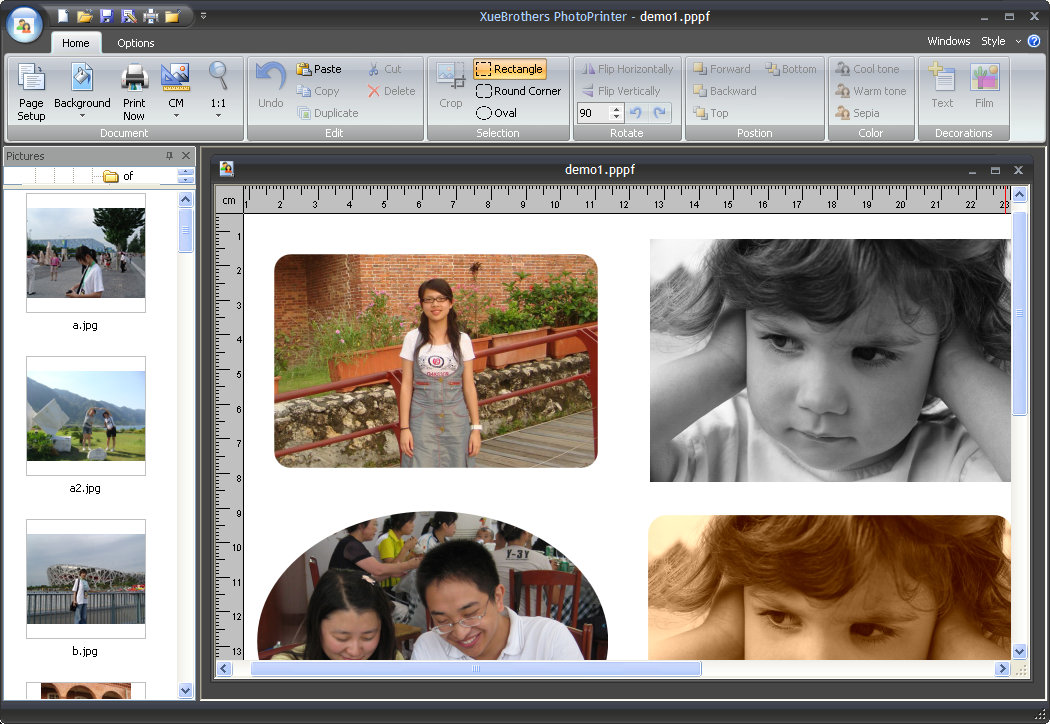Send the picture Backward
1050x724 pixels.
coord(725,91)
